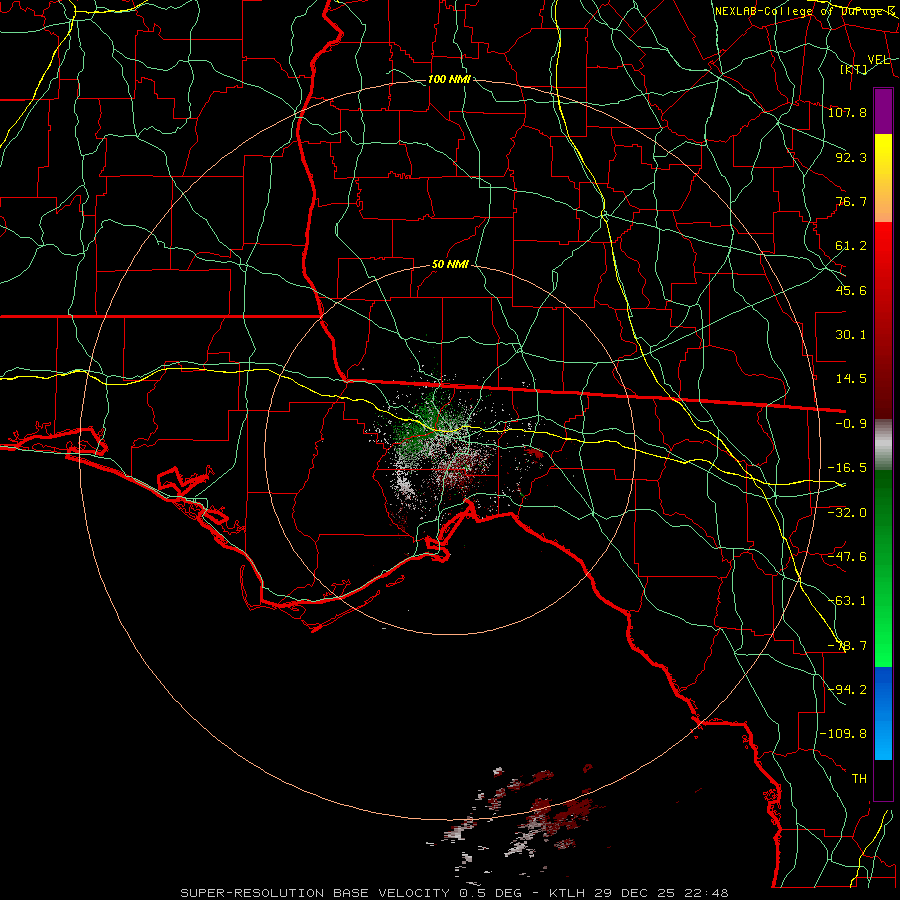Click the -109.8 legend value

coord(843,734)
